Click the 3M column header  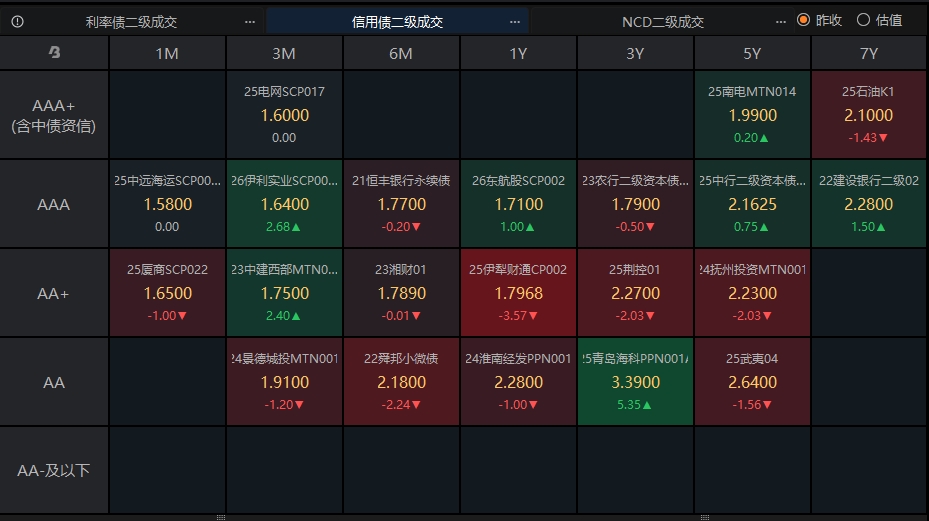284,53
